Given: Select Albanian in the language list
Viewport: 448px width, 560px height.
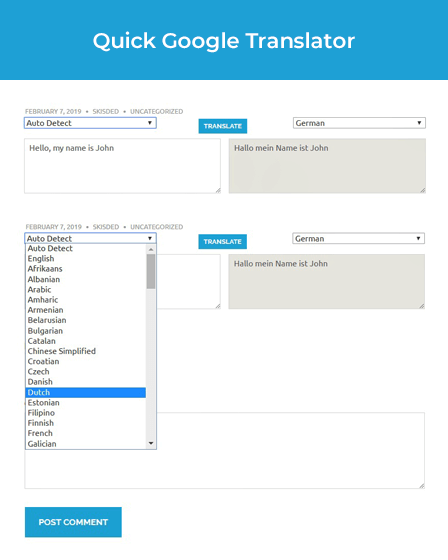Looking at the screenshot, I should (86, 279).
